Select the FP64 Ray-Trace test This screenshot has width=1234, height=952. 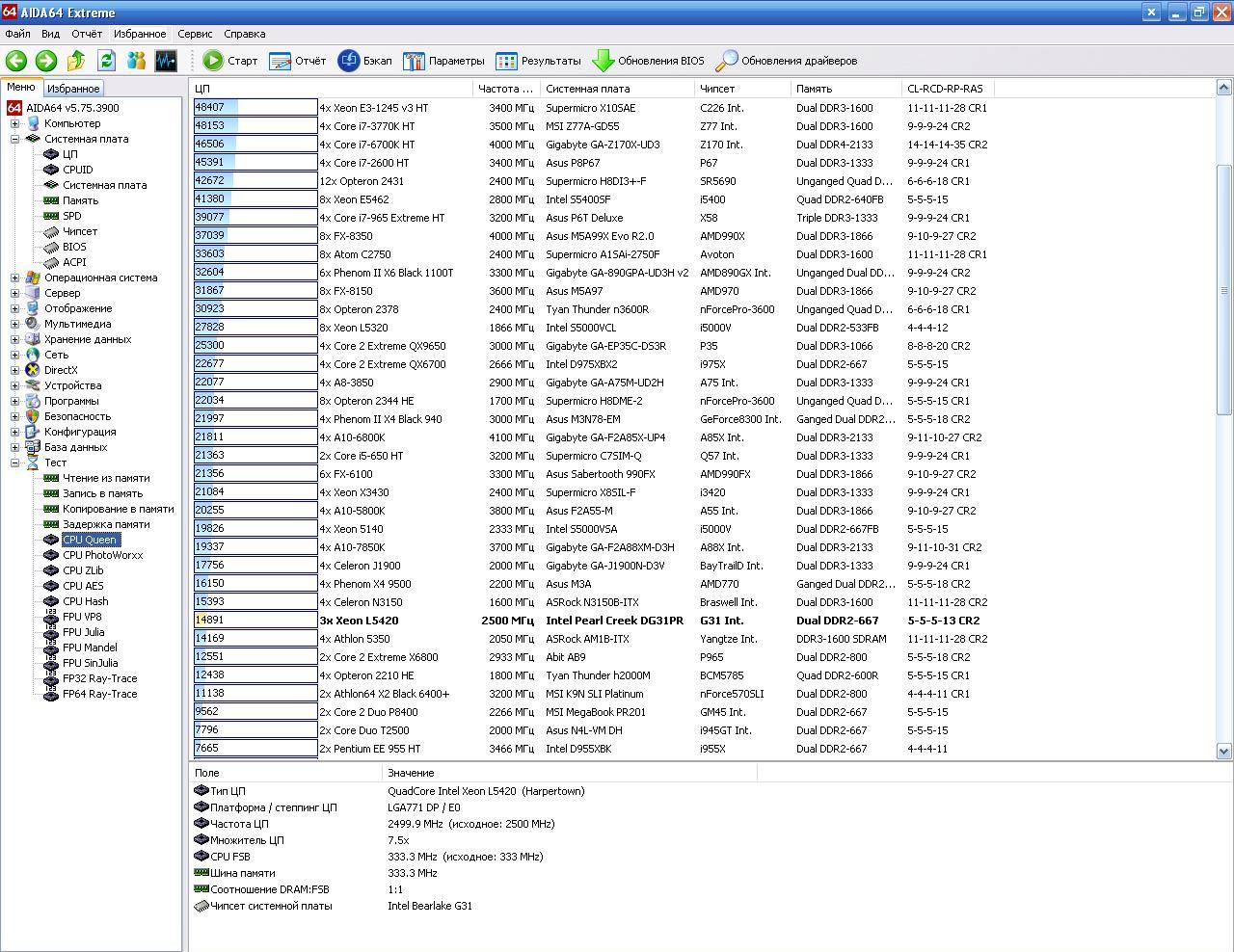[x=100, y=694]
